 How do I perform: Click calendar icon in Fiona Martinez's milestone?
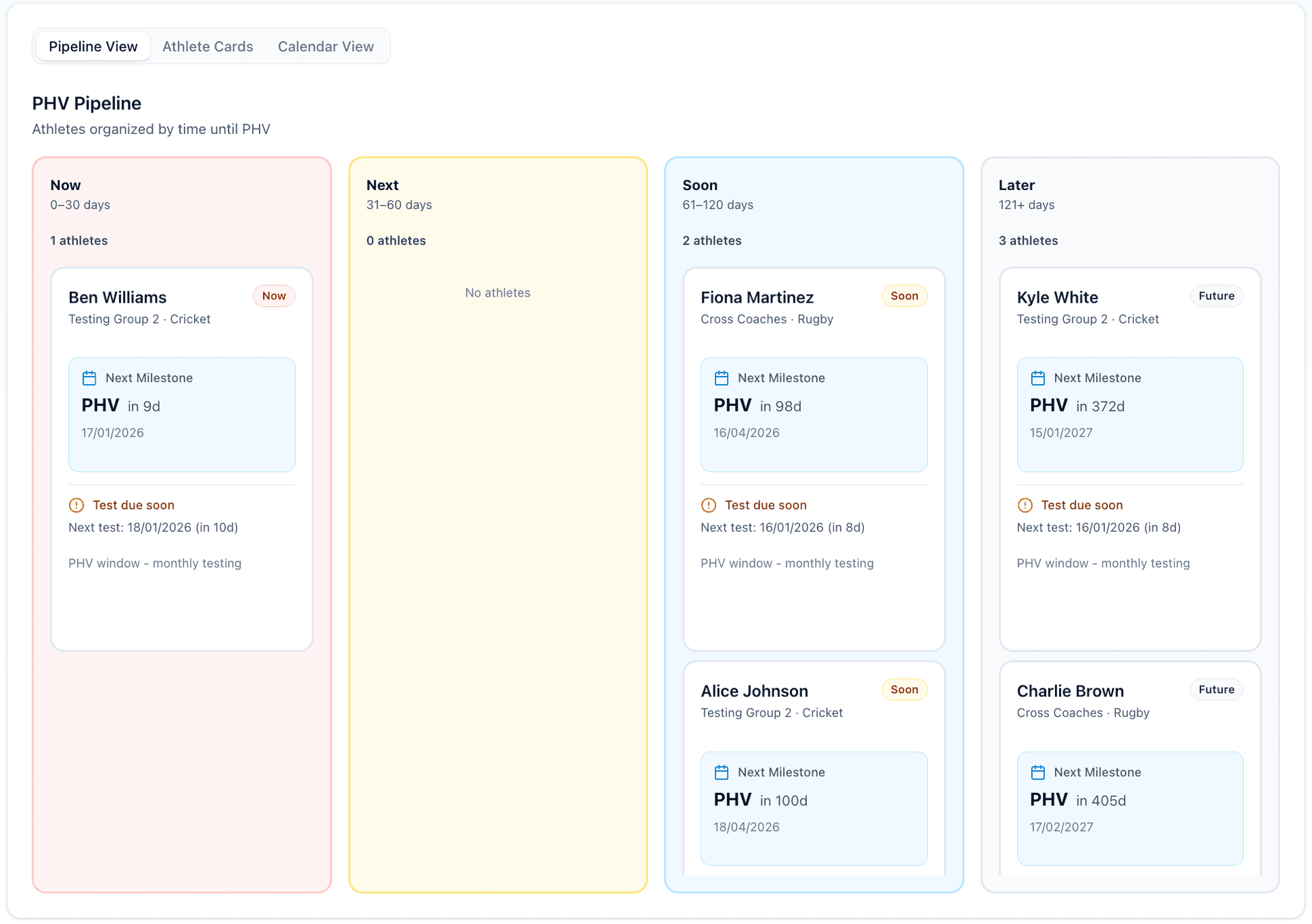[x=721, y=378]
